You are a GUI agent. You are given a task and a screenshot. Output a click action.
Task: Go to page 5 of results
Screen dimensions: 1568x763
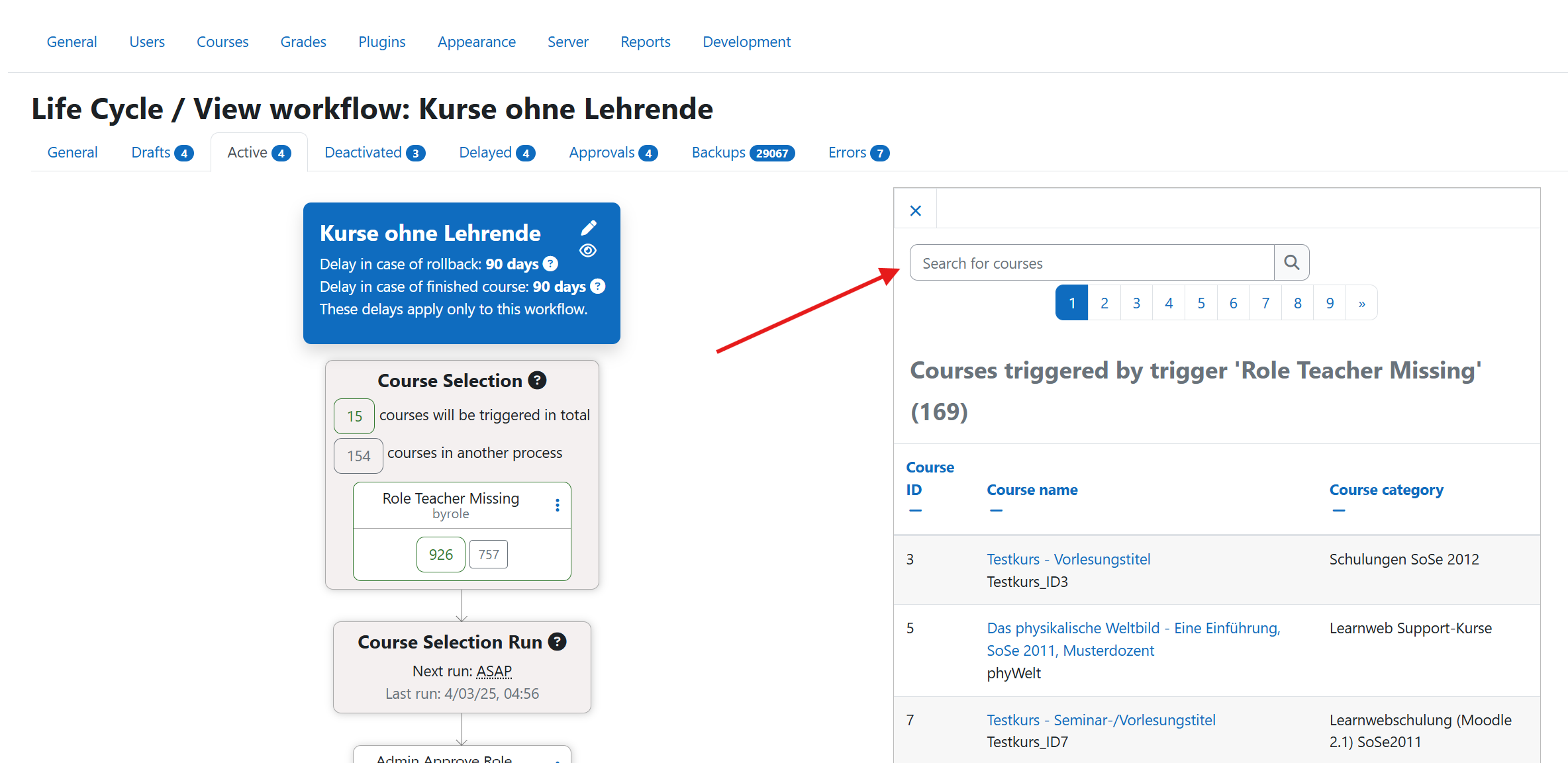tap(1200, 303)
